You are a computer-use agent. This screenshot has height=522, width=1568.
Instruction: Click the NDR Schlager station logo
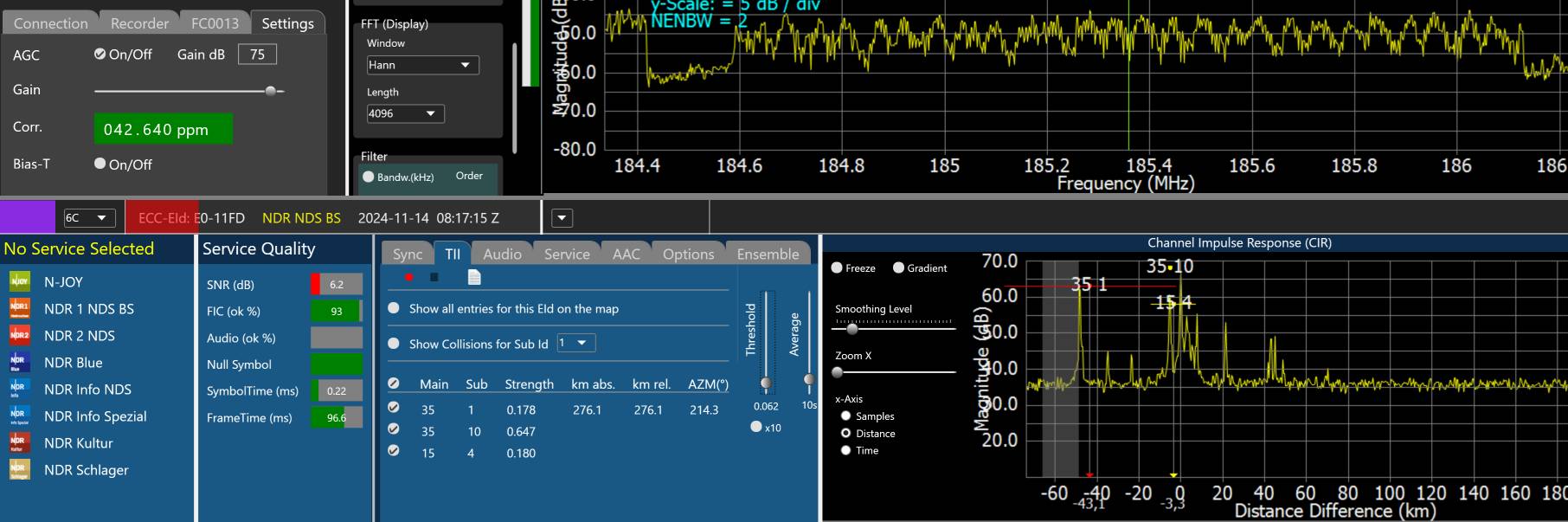click(x=20, y=470)
